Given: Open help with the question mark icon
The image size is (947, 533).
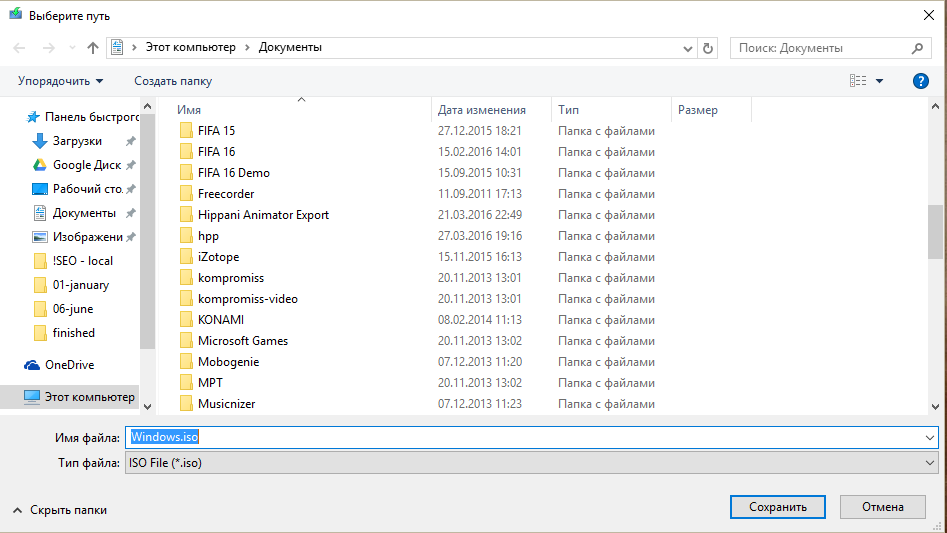Looking at the screenshot, I should [920, 81].
